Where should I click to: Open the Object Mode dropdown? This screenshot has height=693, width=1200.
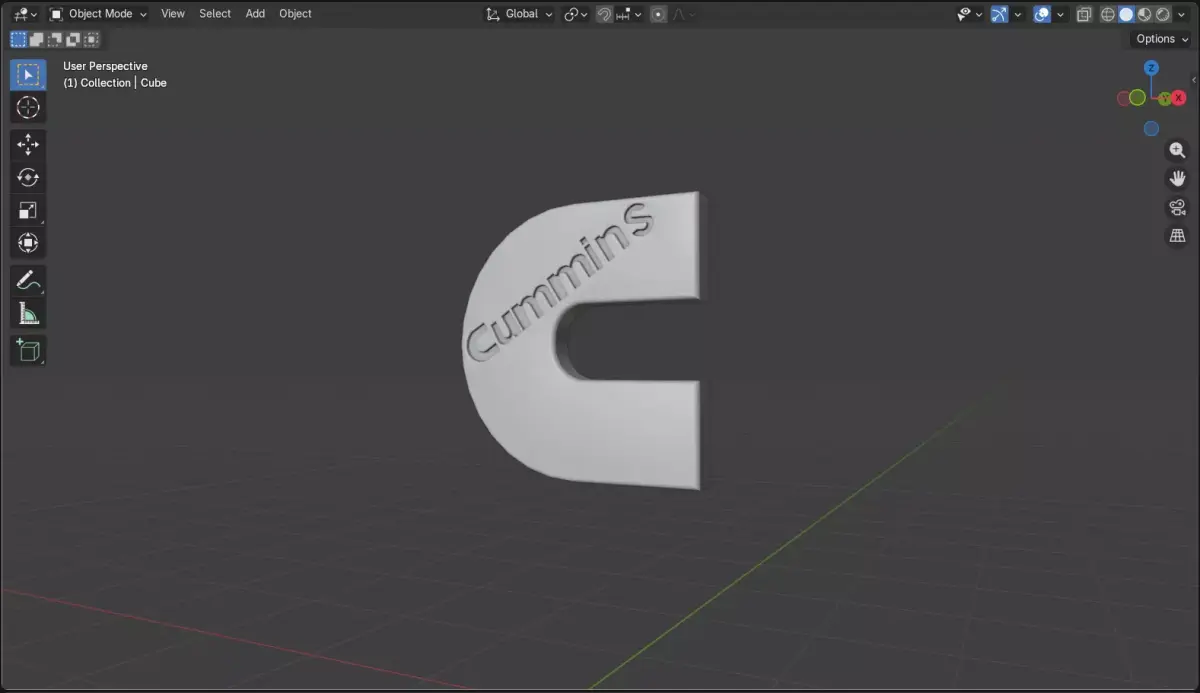(x=98, y=14)
